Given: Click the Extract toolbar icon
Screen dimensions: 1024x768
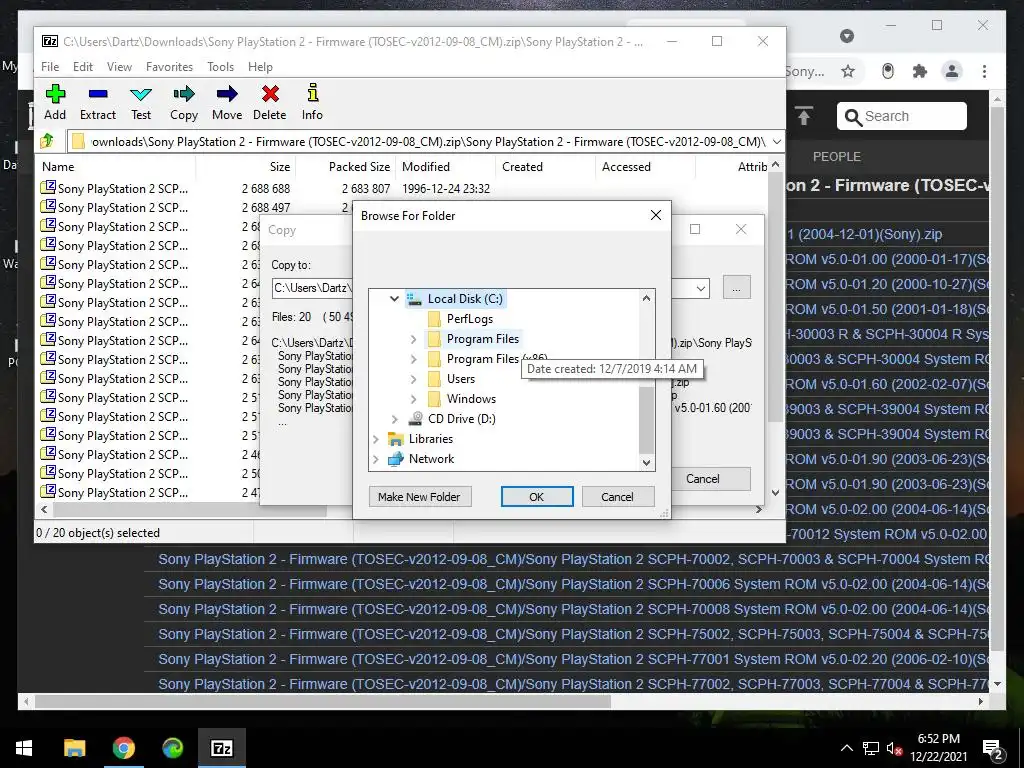Looking at the screenshot, I should click(98, 103).
